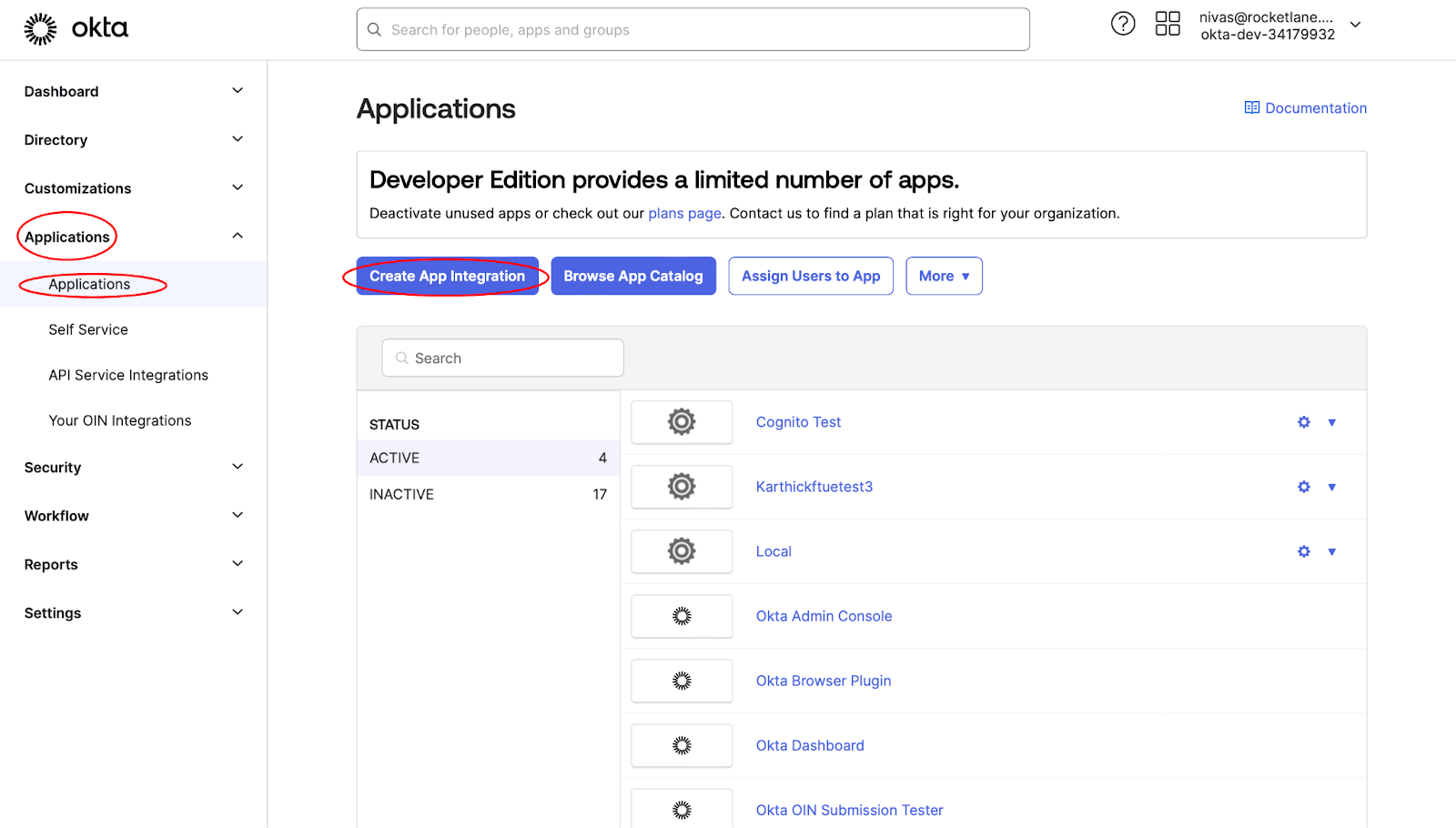This screenshot has height=828, width=1456.
Task: Follow the plans page link
Action: pyautogui.click(x=684, y=213)
